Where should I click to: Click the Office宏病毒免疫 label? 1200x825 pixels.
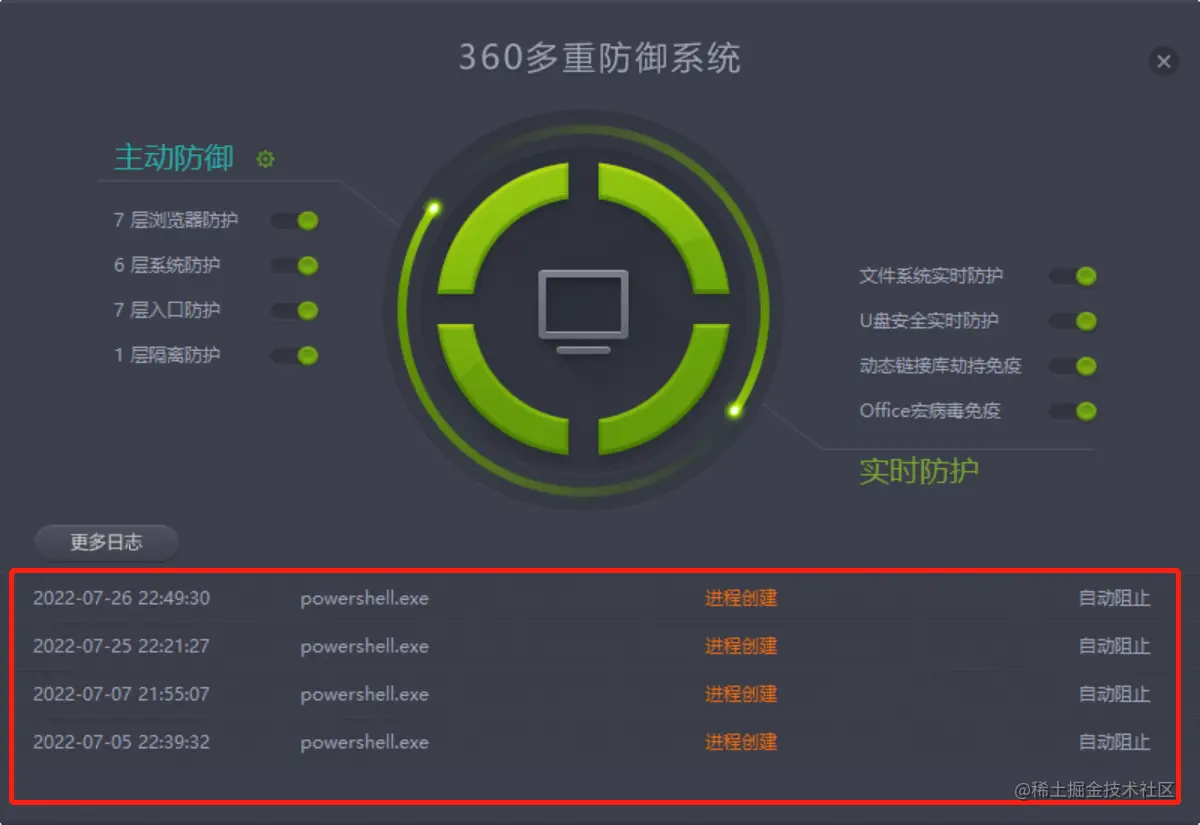(930, 411)
